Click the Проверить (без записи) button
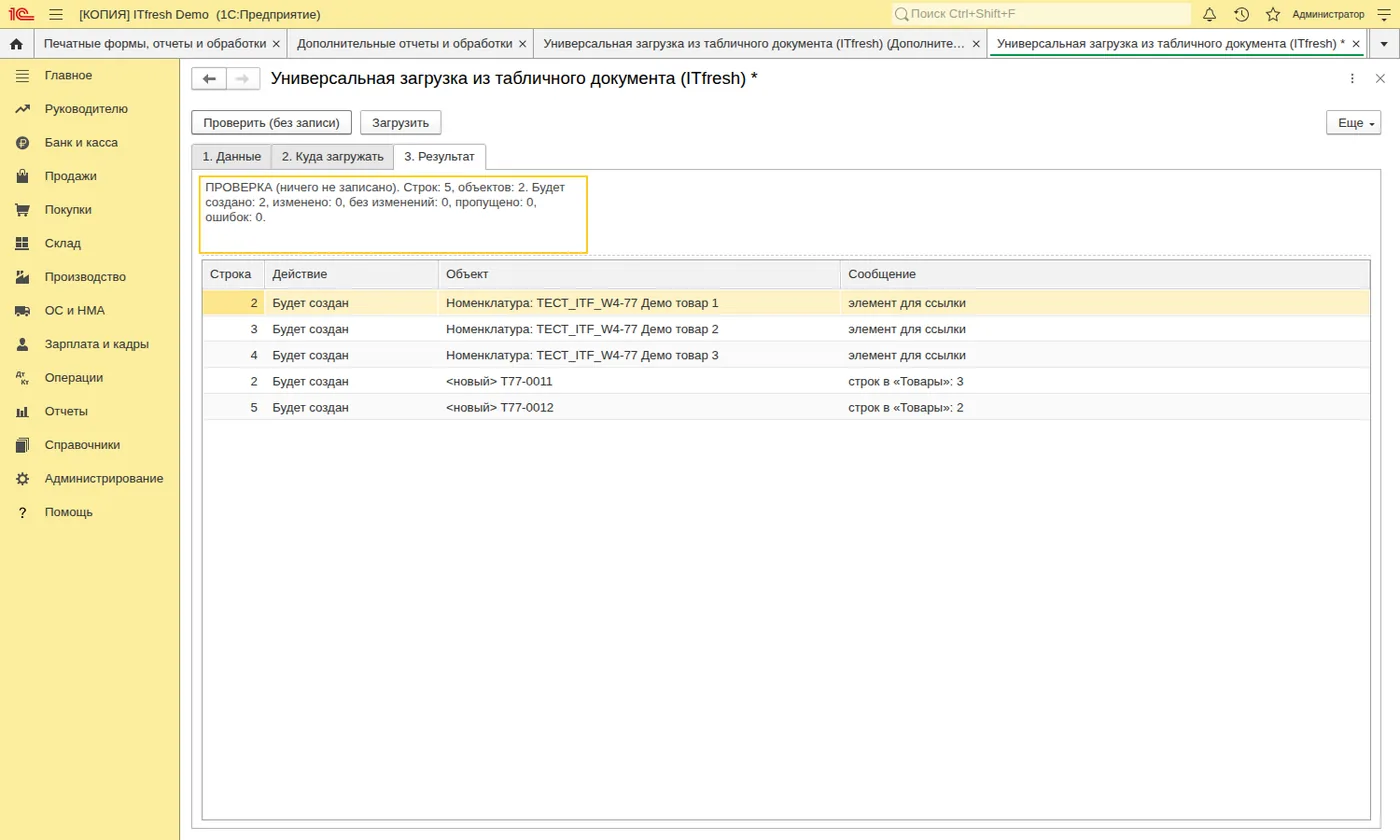The image size is (1400, 840). [272, 123]
